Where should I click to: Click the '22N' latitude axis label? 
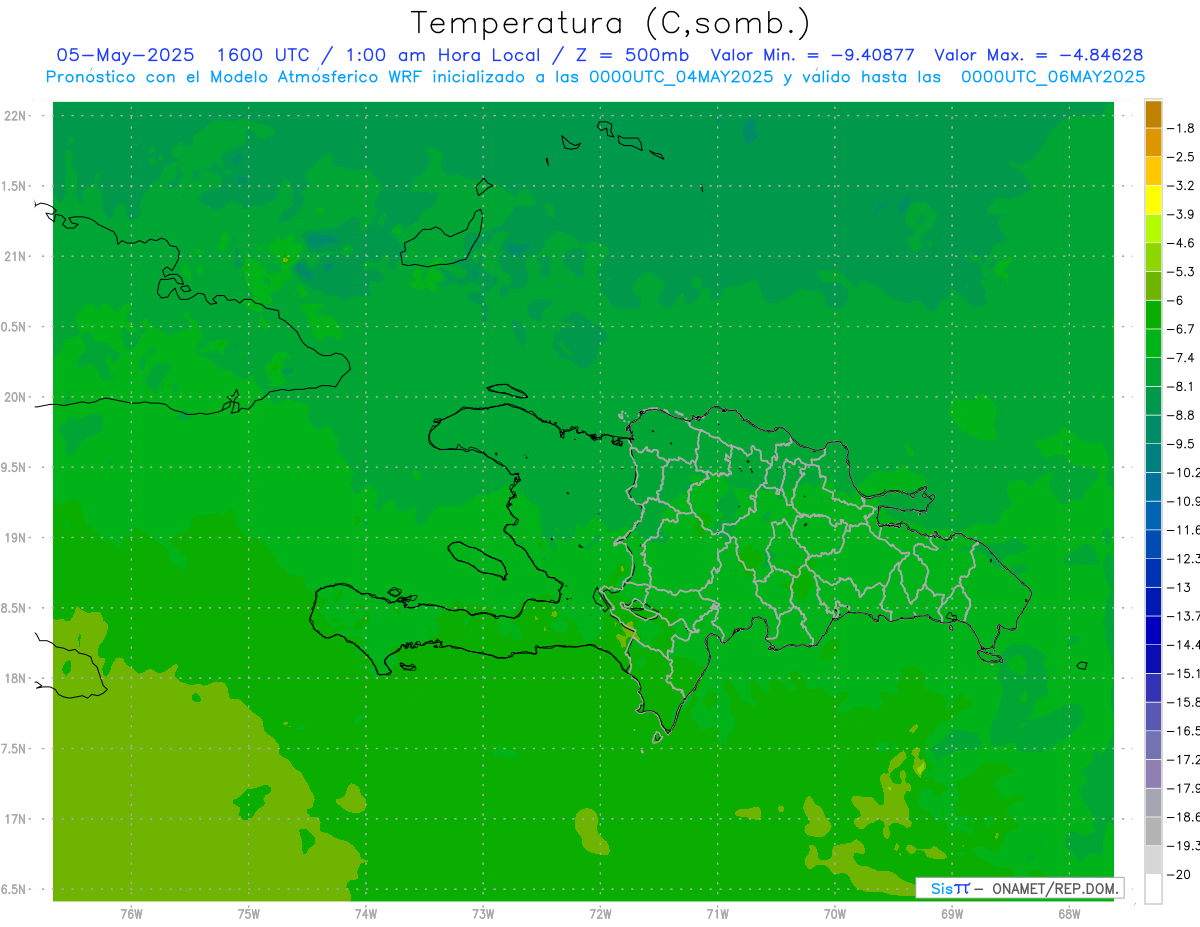[x=15, y=116]
